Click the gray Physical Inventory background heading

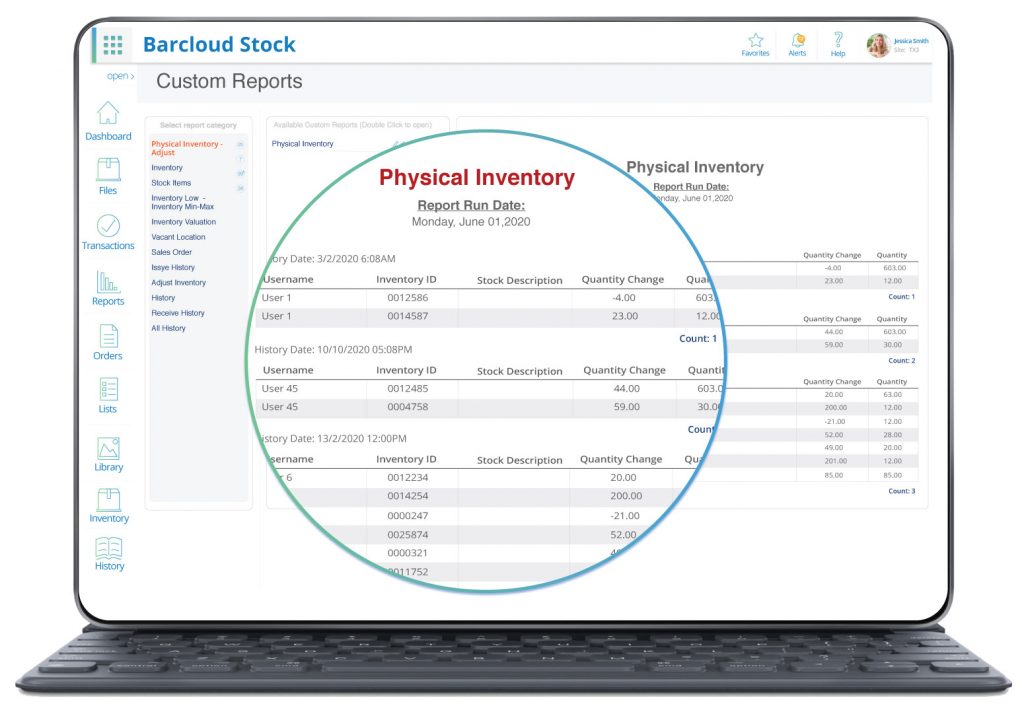tap(695, 167)
